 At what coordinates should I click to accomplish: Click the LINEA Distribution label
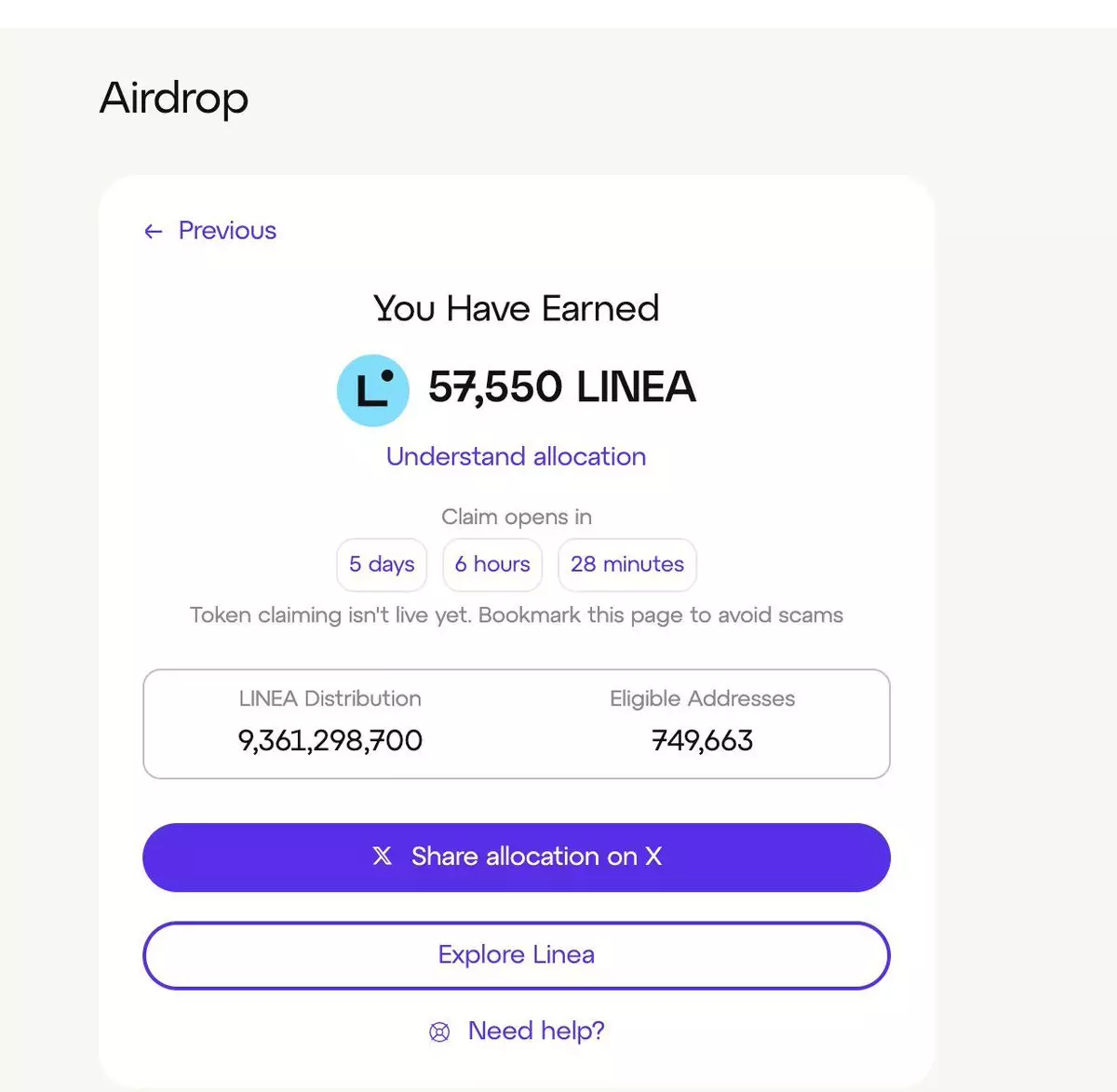[x=330, y=698]
